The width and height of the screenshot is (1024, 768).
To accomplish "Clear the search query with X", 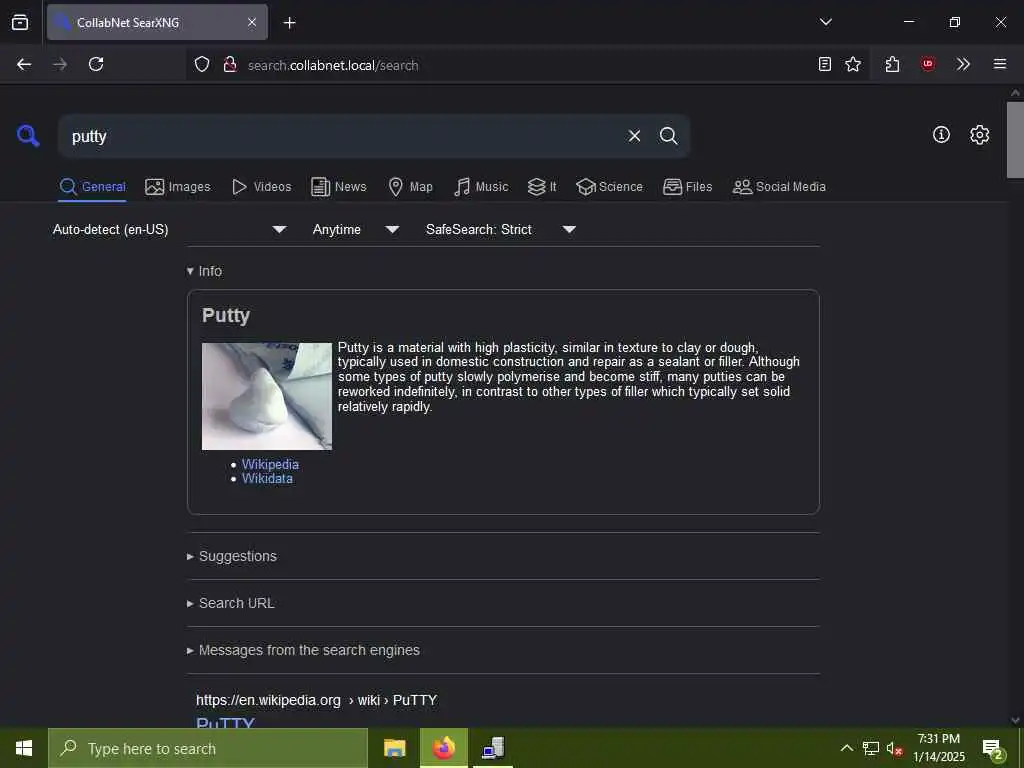I will 634,136.
